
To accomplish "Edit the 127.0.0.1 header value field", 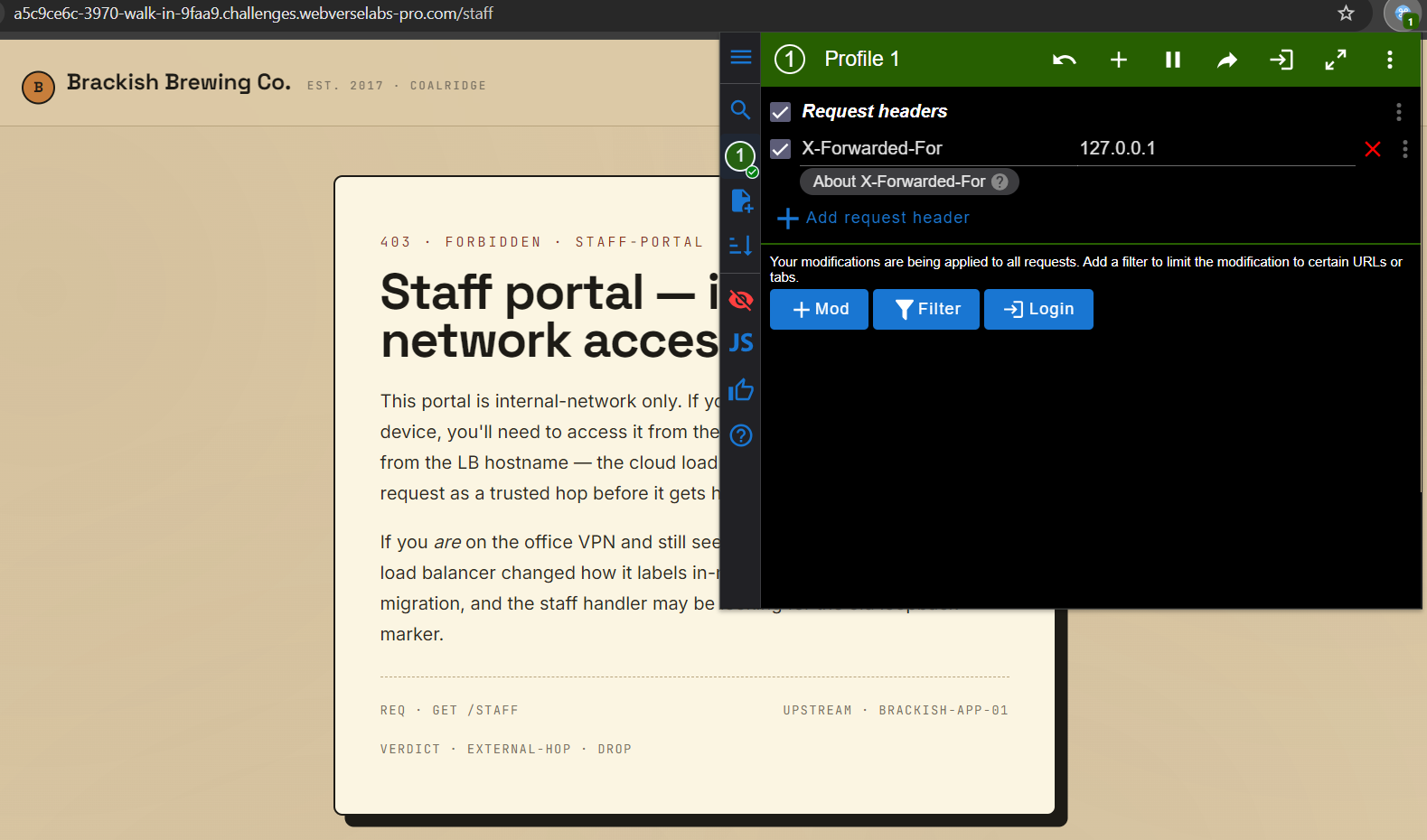I will click(x=1216, y=148).
